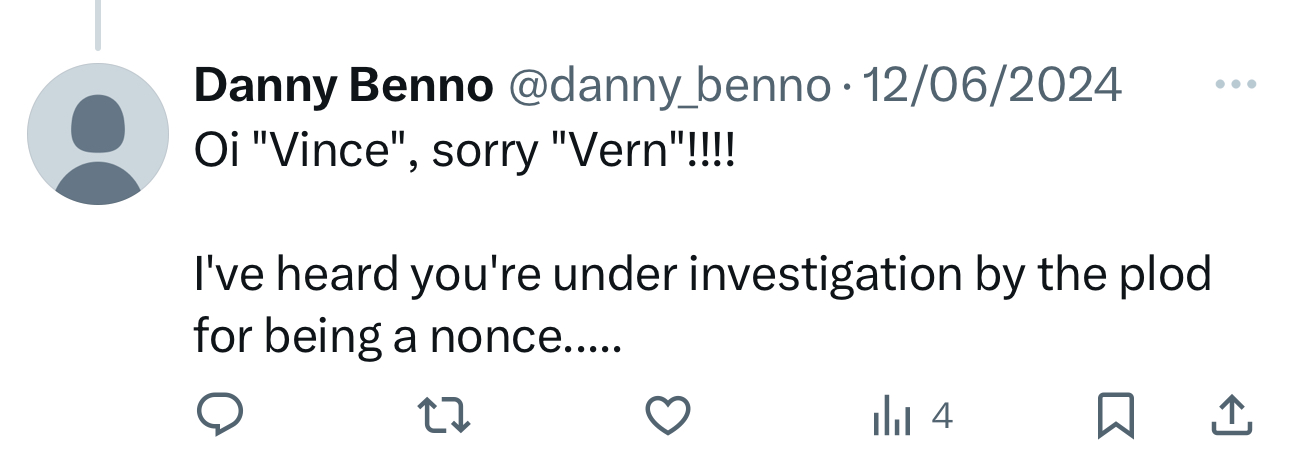The width and height of the screenshot is (1290, 460).
Task: Open the Danny Benno display name link
Action: [344, 87]
